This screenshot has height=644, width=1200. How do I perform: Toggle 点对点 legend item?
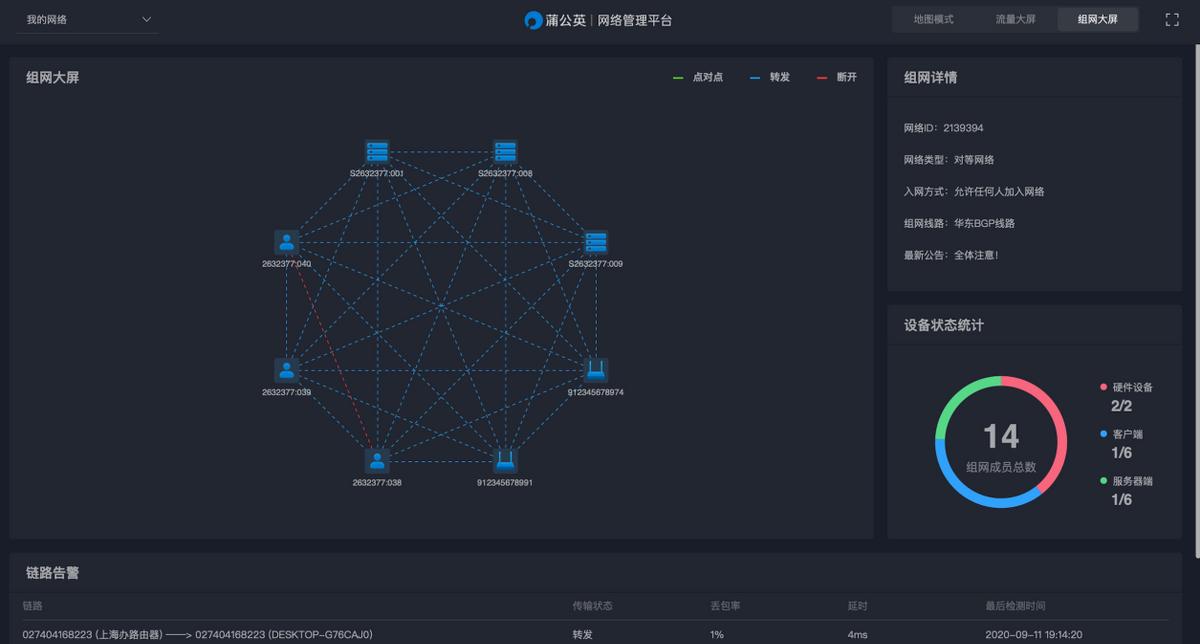pyautogui.click(x=699, y=77)
